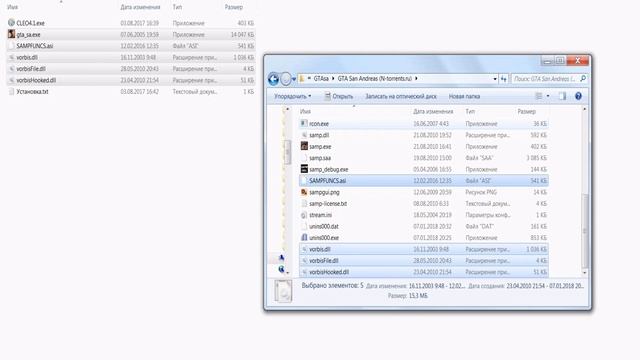Sort background list by 'Дата изменения' column

tap(140, 7)
